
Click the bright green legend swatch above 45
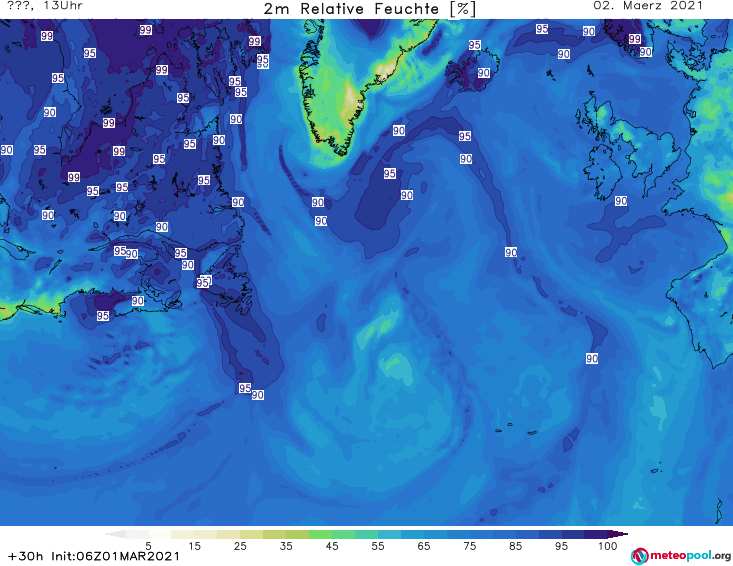(320, 534)
